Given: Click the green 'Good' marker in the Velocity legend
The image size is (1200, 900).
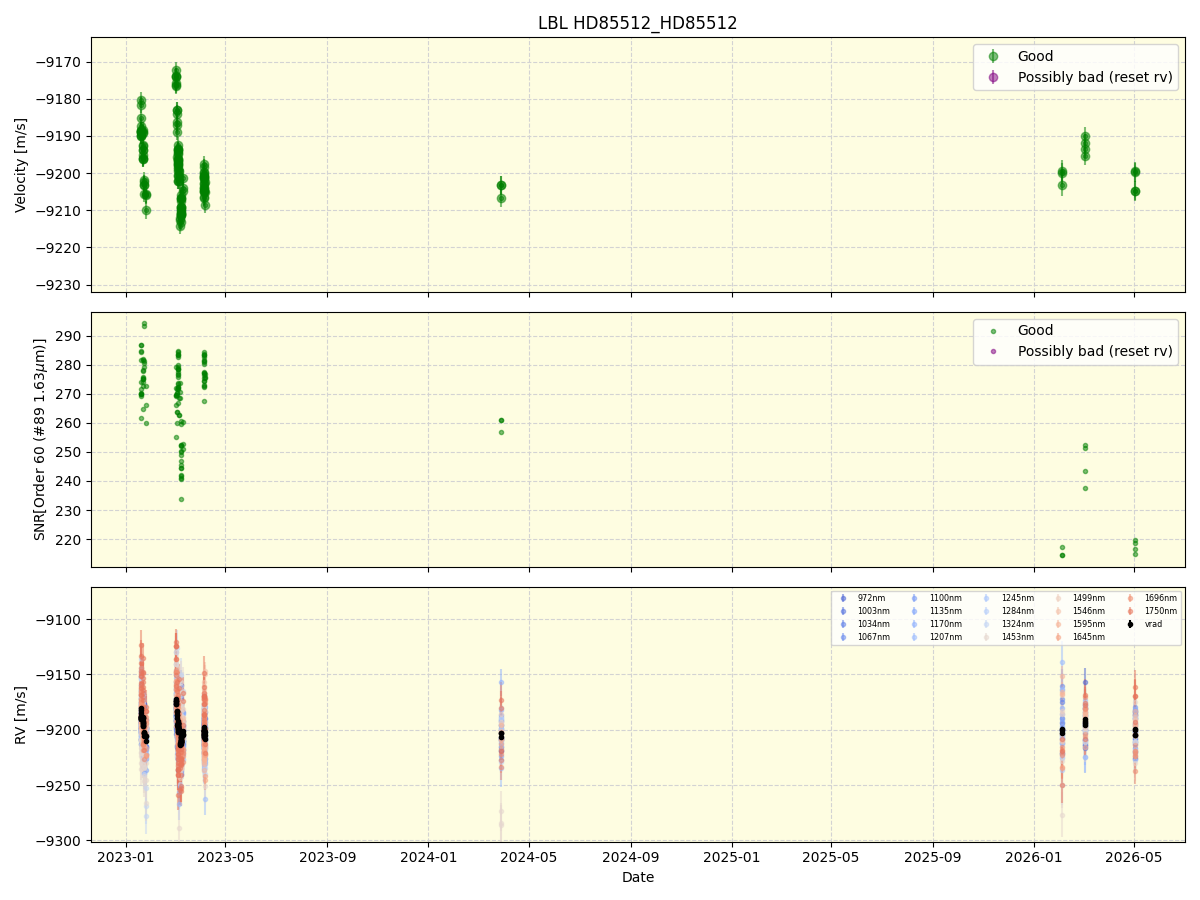Looking at the screenshot, I should (993, 56).
